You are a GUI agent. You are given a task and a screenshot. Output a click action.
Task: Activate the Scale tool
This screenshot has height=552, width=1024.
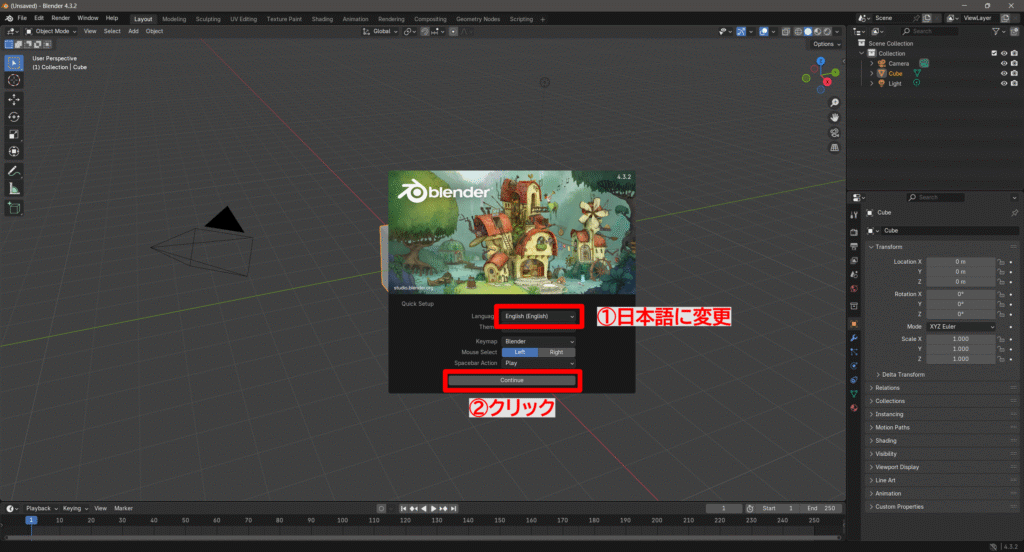(x=14, y=134)
